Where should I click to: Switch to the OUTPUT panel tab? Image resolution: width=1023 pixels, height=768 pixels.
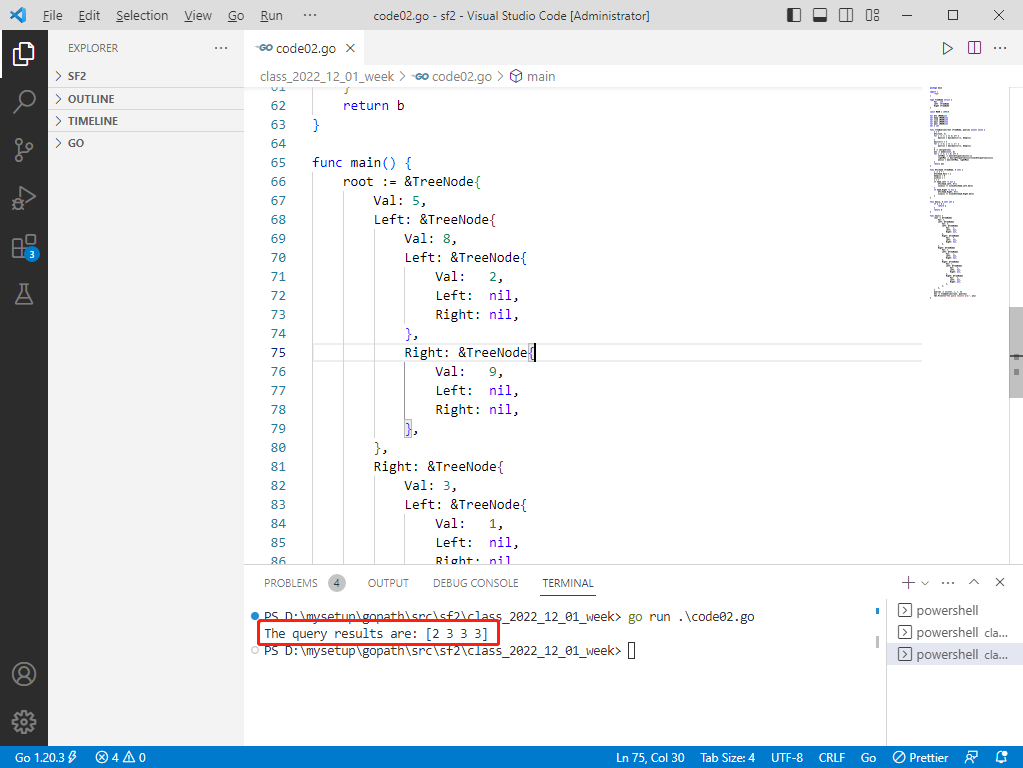coord(388,583)
